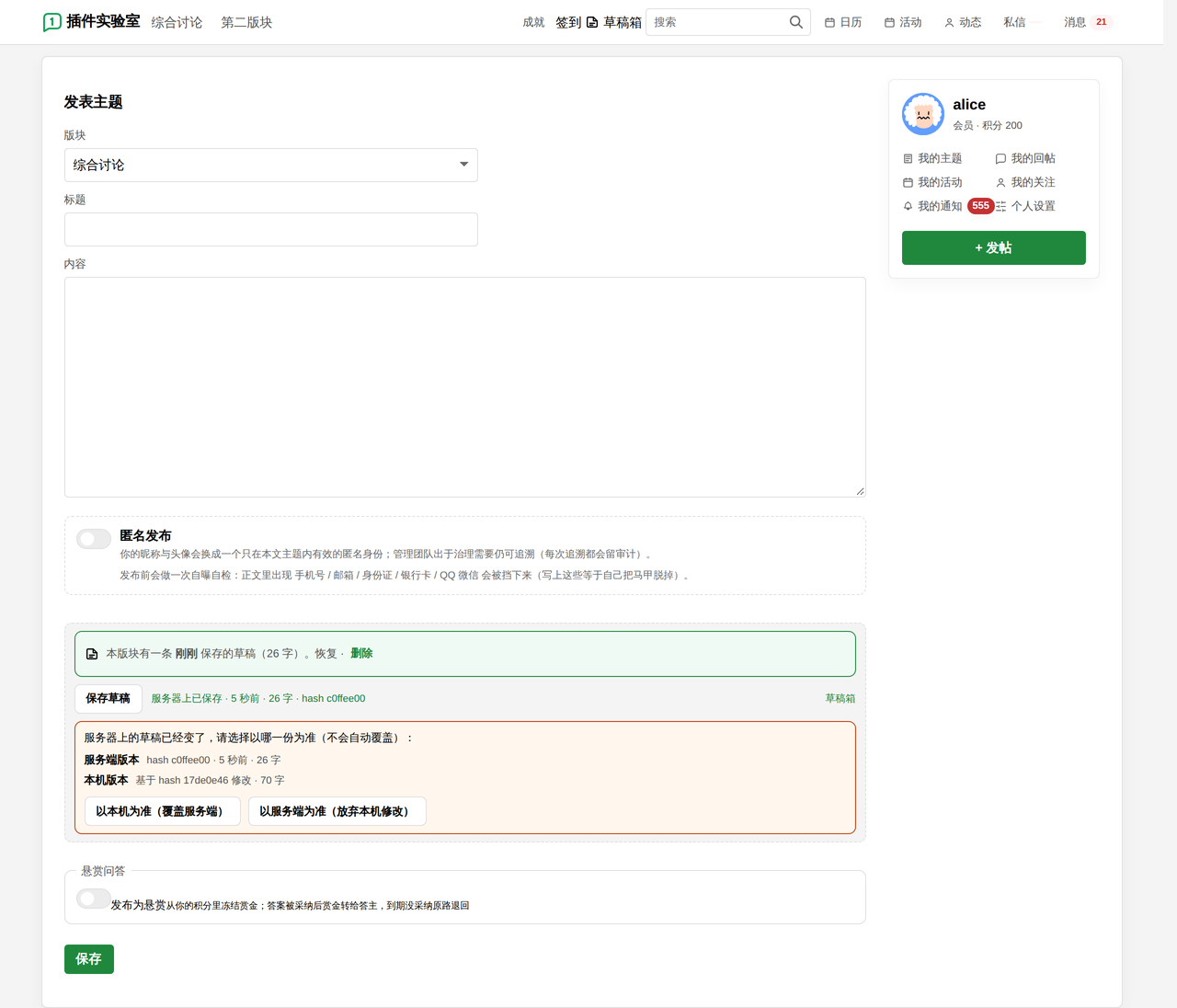
Task: Click the bell icon beside 我的通知
Action: [x=908, y=207]
